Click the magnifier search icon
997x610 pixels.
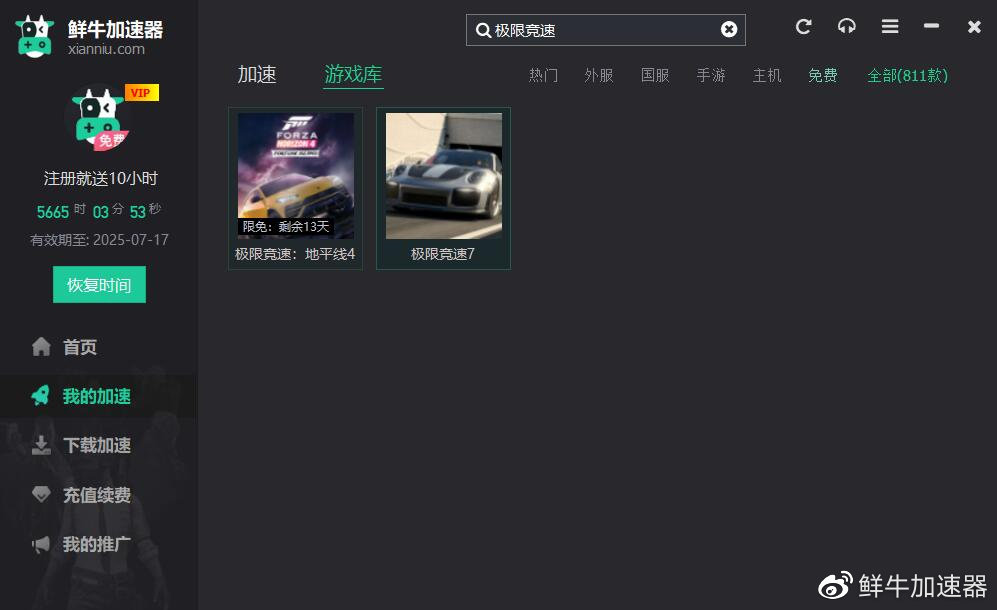click(x=483, y=30)
